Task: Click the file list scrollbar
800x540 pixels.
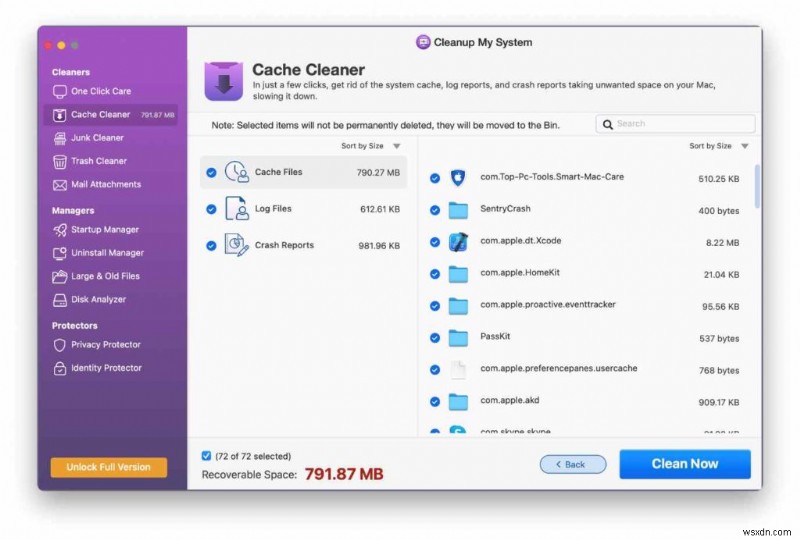Action: [757, 186]
